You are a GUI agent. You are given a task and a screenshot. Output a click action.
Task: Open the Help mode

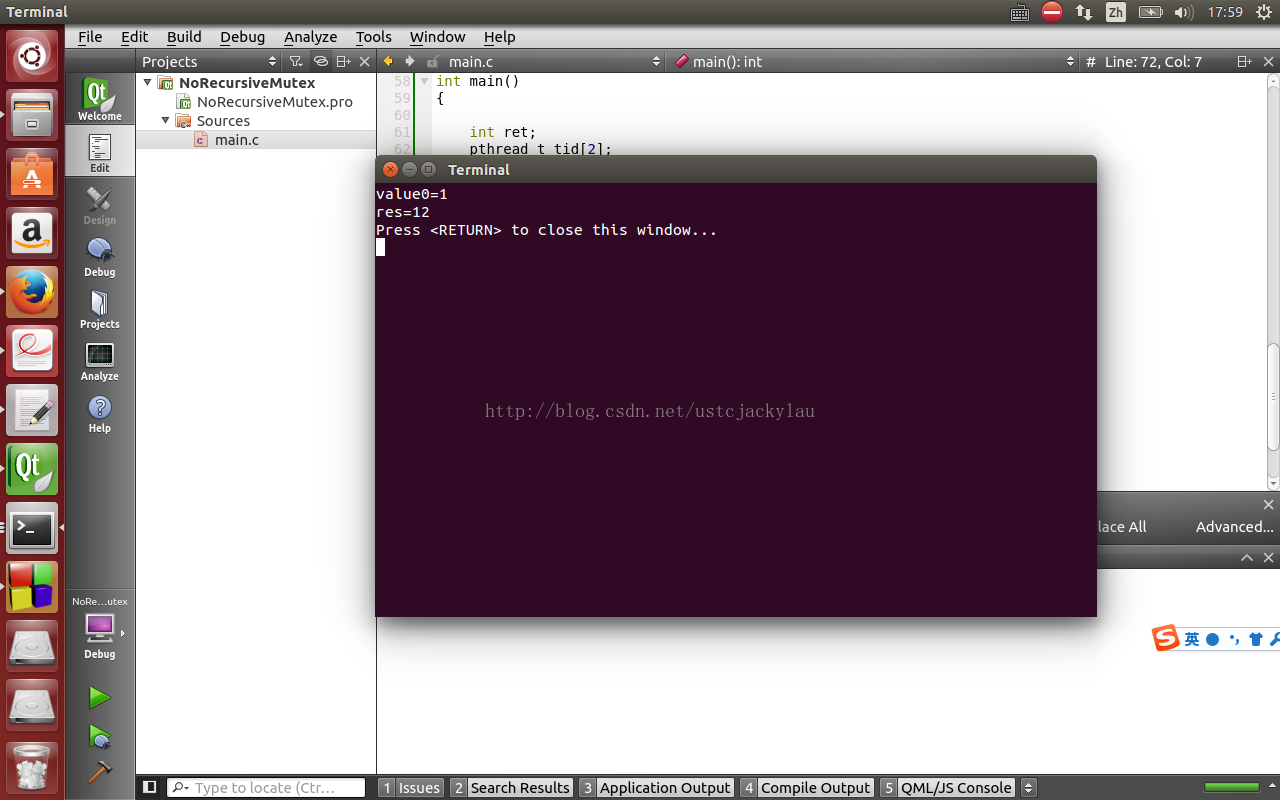100,412
